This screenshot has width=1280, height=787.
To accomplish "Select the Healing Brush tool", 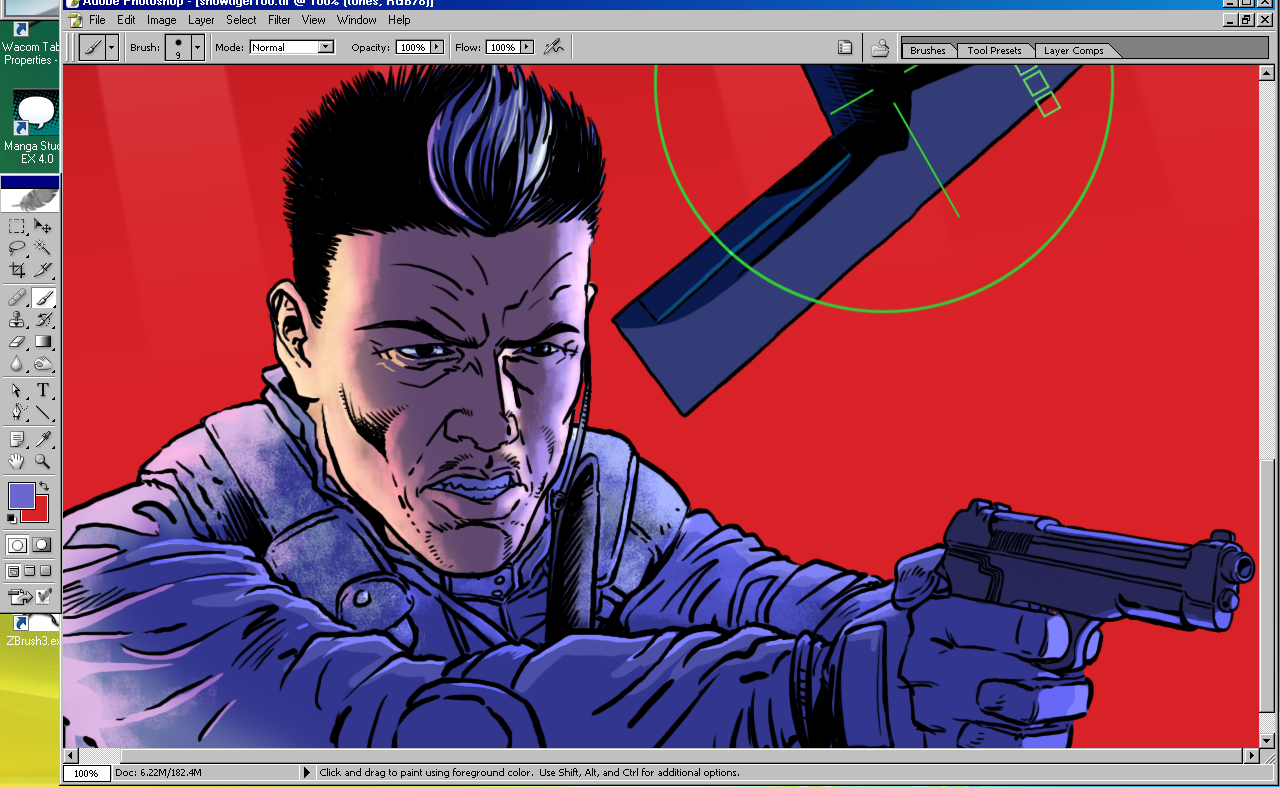I will [x=17, y=298].
